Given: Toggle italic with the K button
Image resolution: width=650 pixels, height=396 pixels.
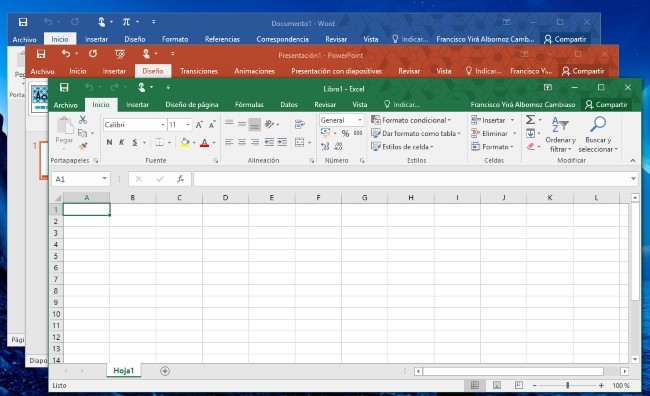Looking at the screenshot, I should tap(121, 143).
